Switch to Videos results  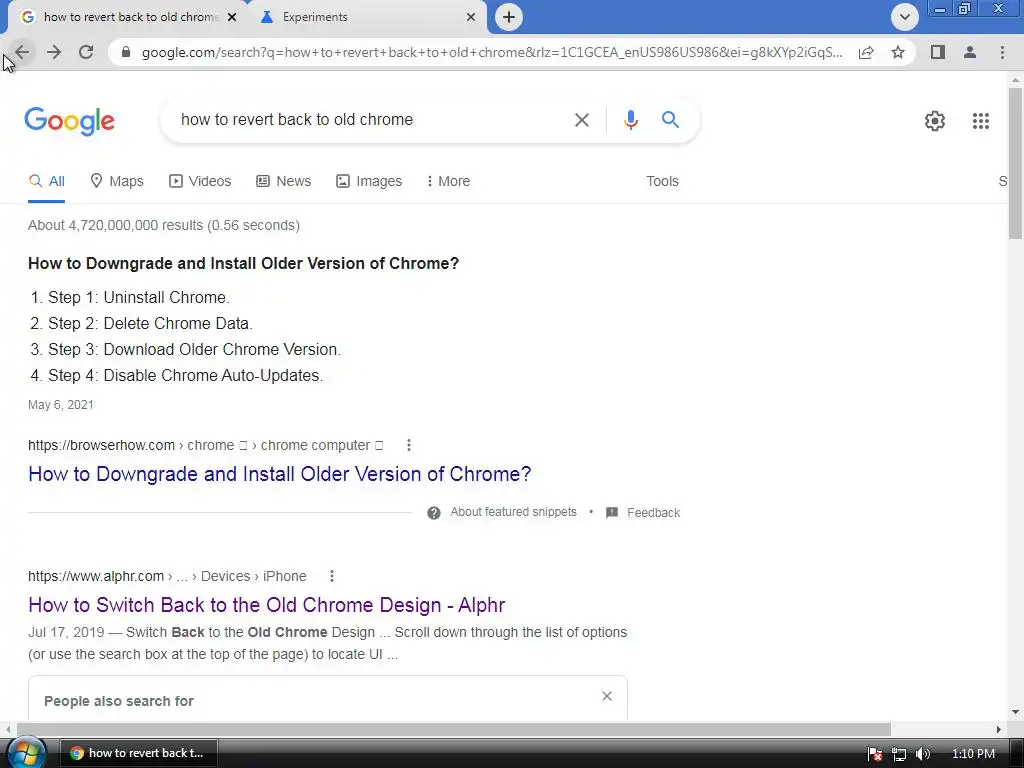point(200,182)
